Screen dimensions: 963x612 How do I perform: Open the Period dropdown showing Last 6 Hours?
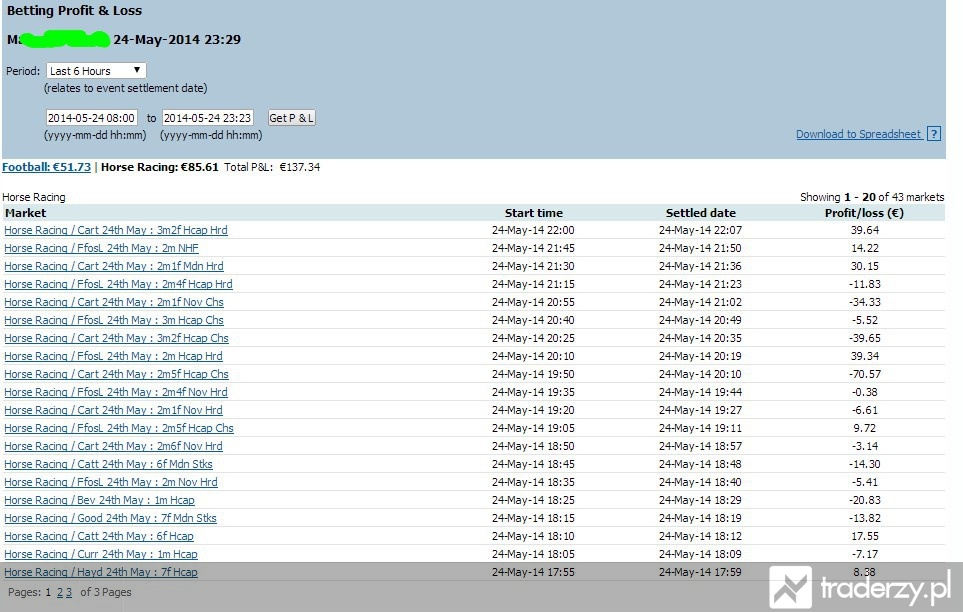tap(96, 71)
